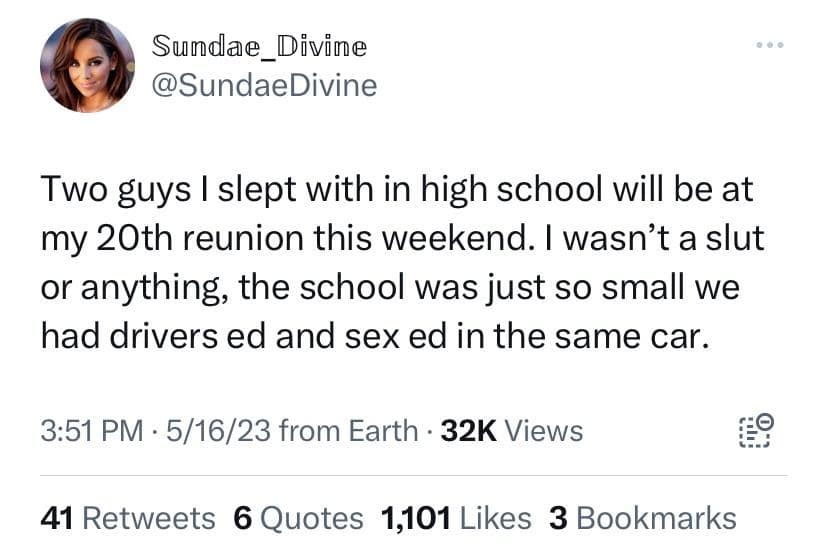828x560 pixels.
Task: Click the number 3 before Bookmarks
Action: click(x=558, y=517)
